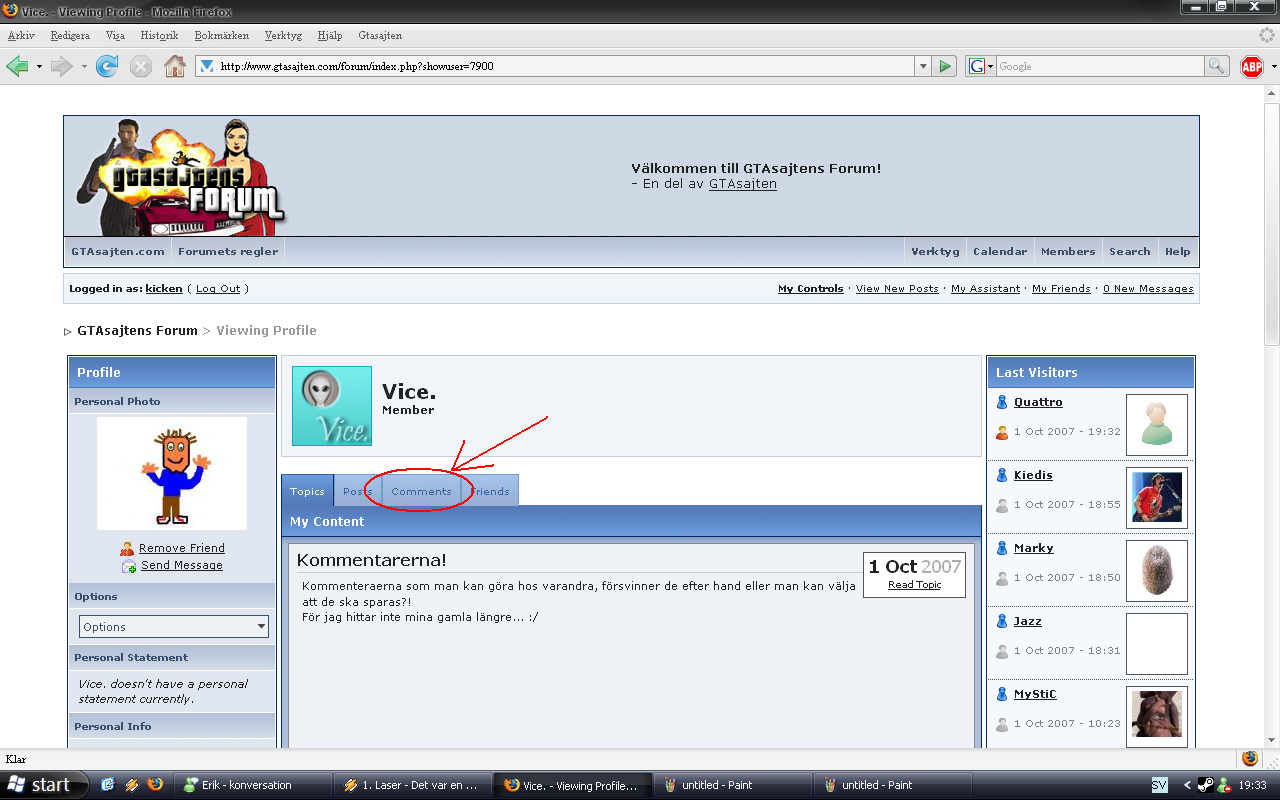Click the logged-in user kicken link

pos(164,289)
